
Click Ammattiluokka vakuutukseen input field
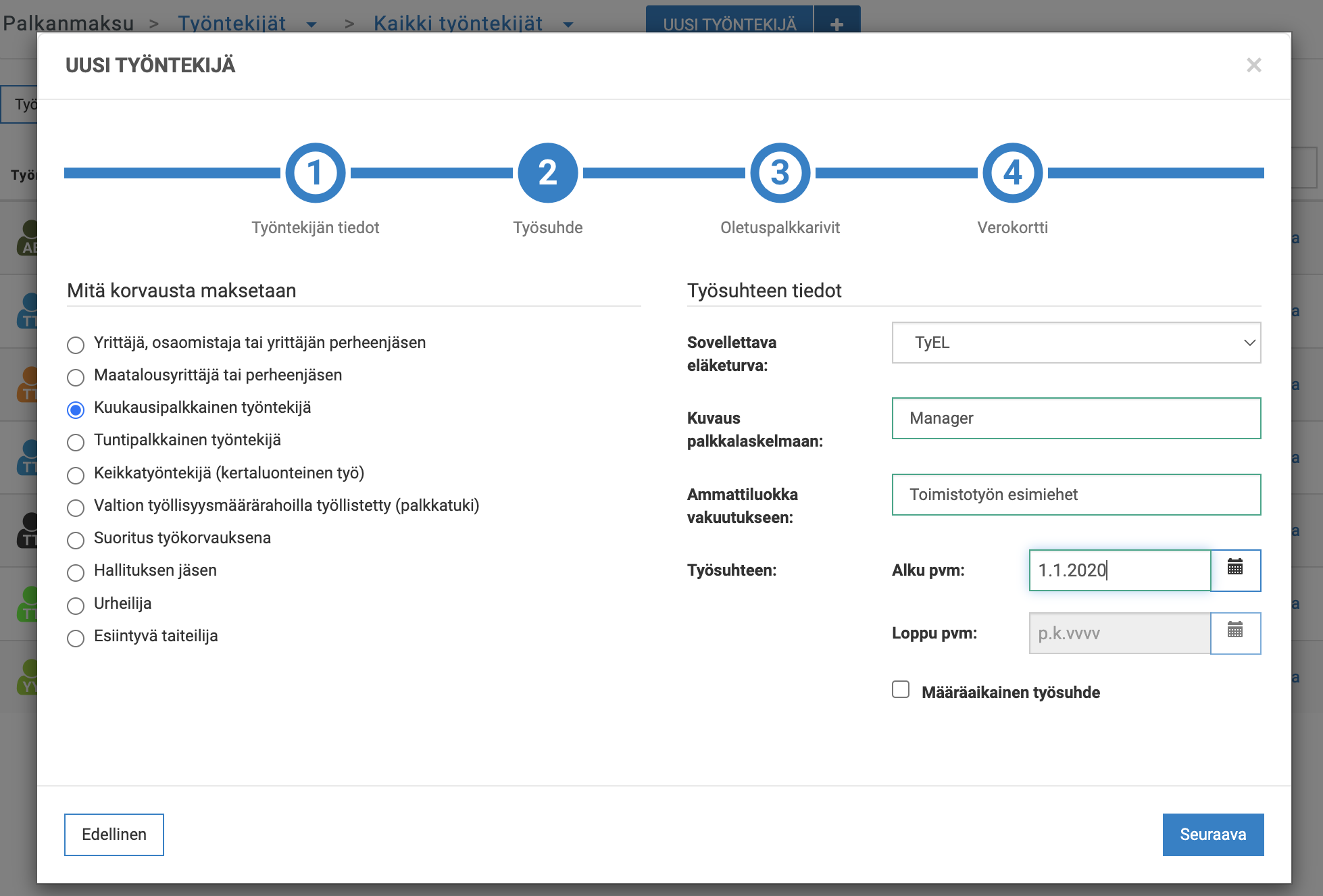(x=1076, y=495)
